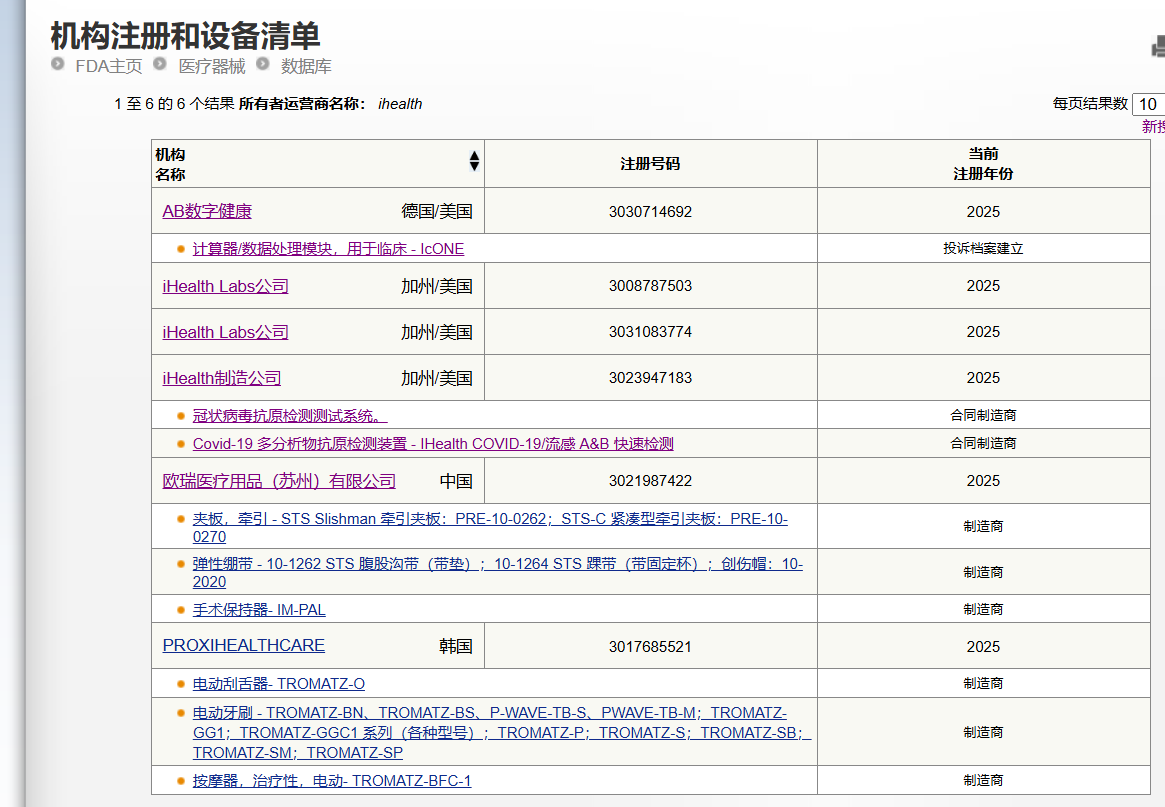Click the ihealth search term text
Image resolution: width=1165 pixels, height=807 pixels.
(x=400, y=104)
